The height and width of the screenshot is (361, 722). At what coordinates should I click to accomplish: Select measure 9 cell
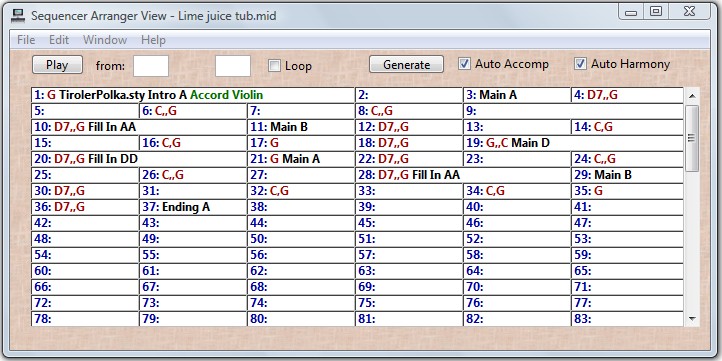[573, 111]
